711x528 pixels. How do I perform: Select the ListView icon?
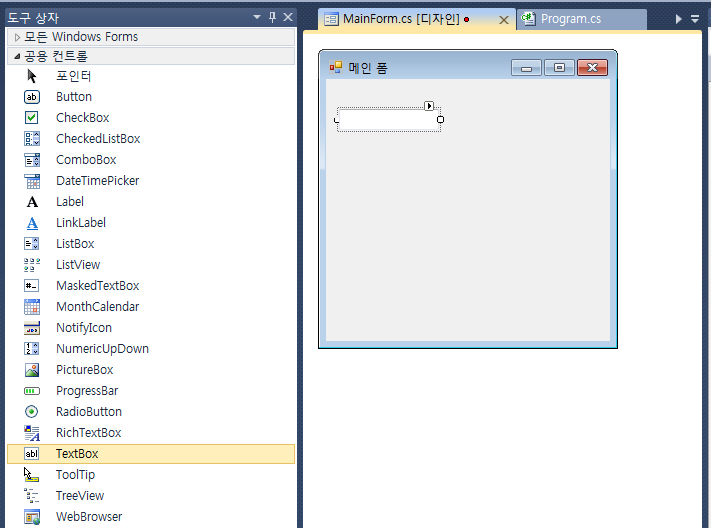32,265
